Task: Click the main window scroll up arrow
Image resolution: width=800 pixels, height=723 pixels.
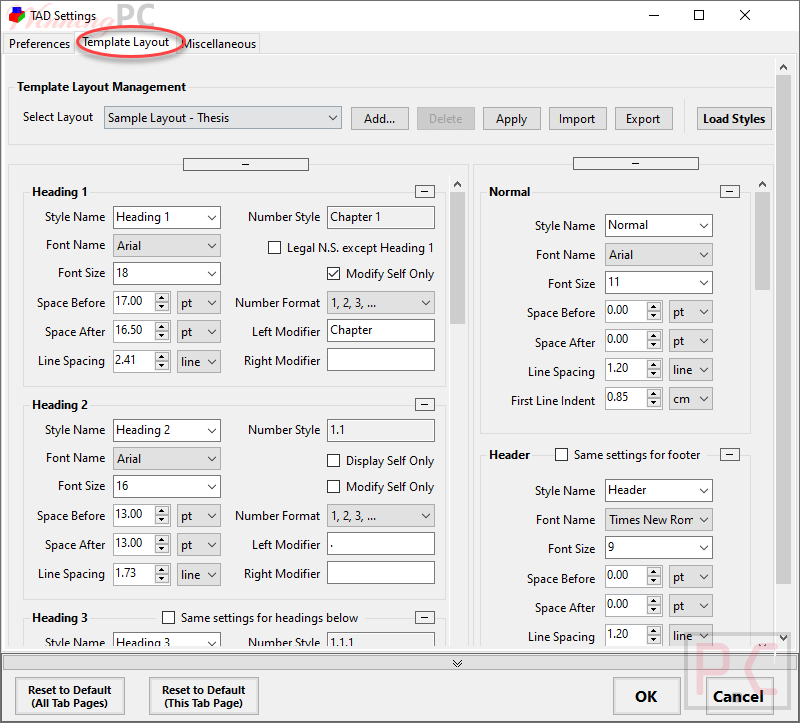Action: [x=784, y=67]
